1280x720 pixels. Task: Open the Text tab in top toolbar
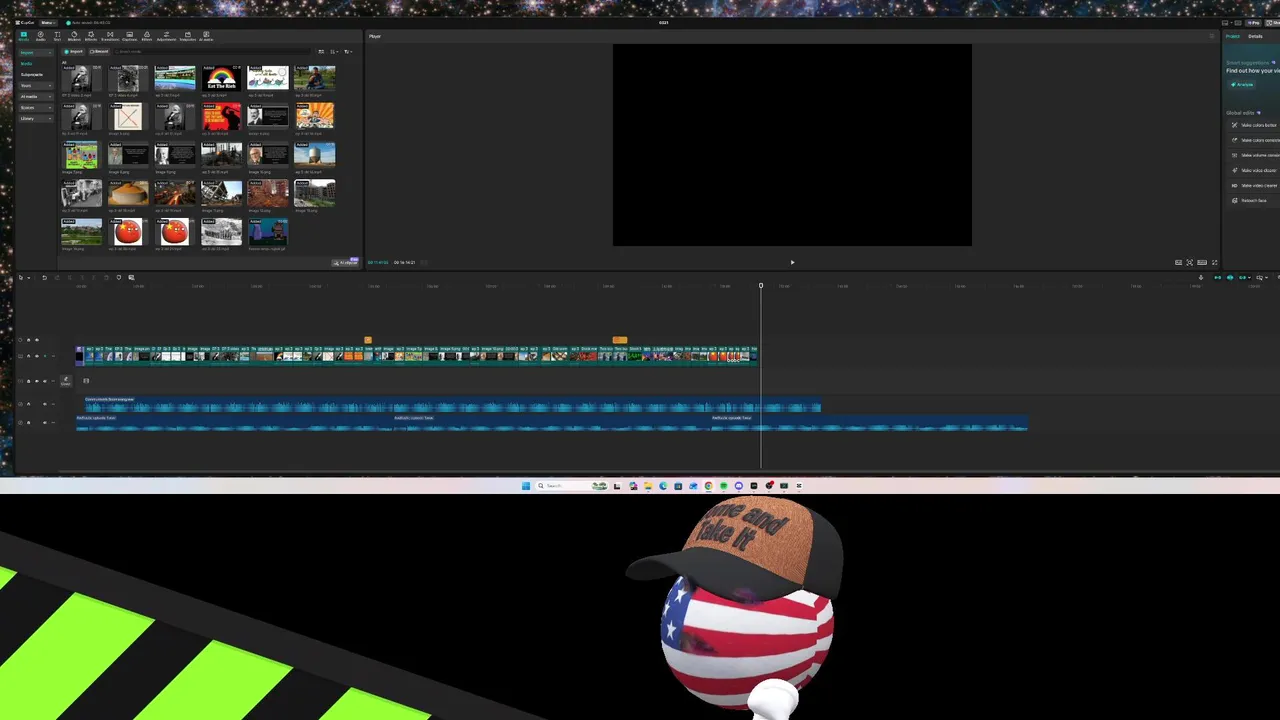click(x=57, y=36)
